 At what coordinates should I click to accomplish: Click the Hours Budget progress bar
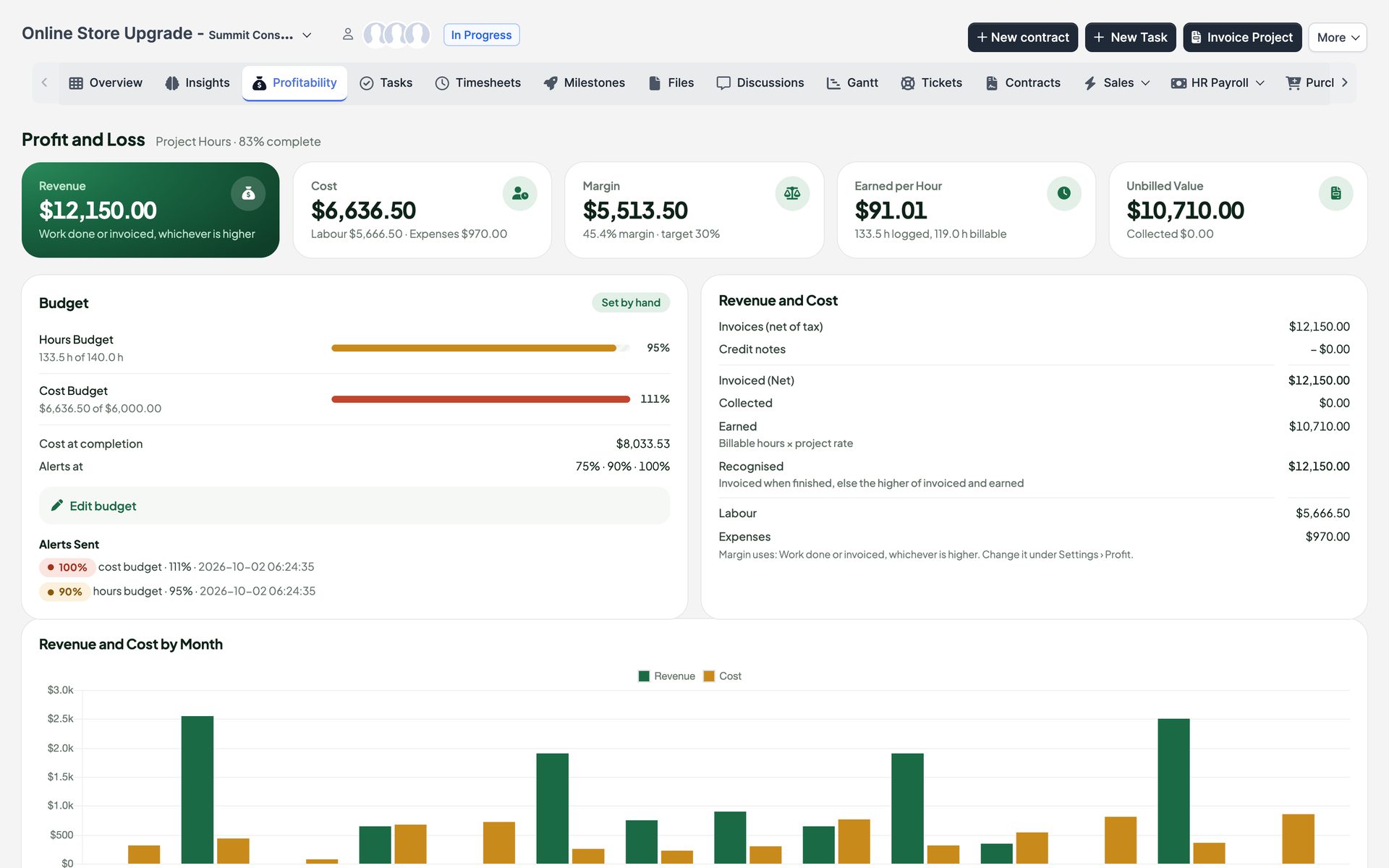480,348
